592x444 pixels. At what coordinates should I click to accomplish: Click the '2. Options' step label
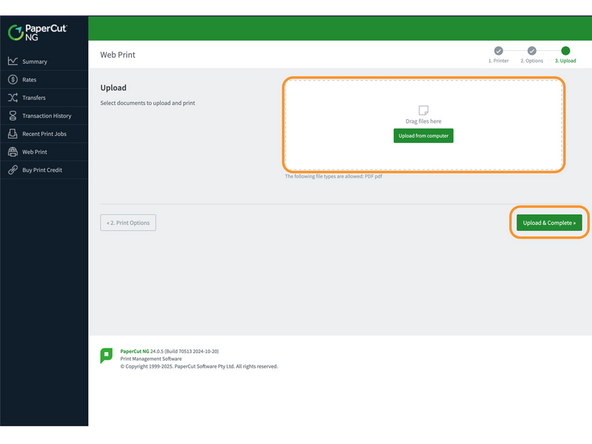coord(532,61)
